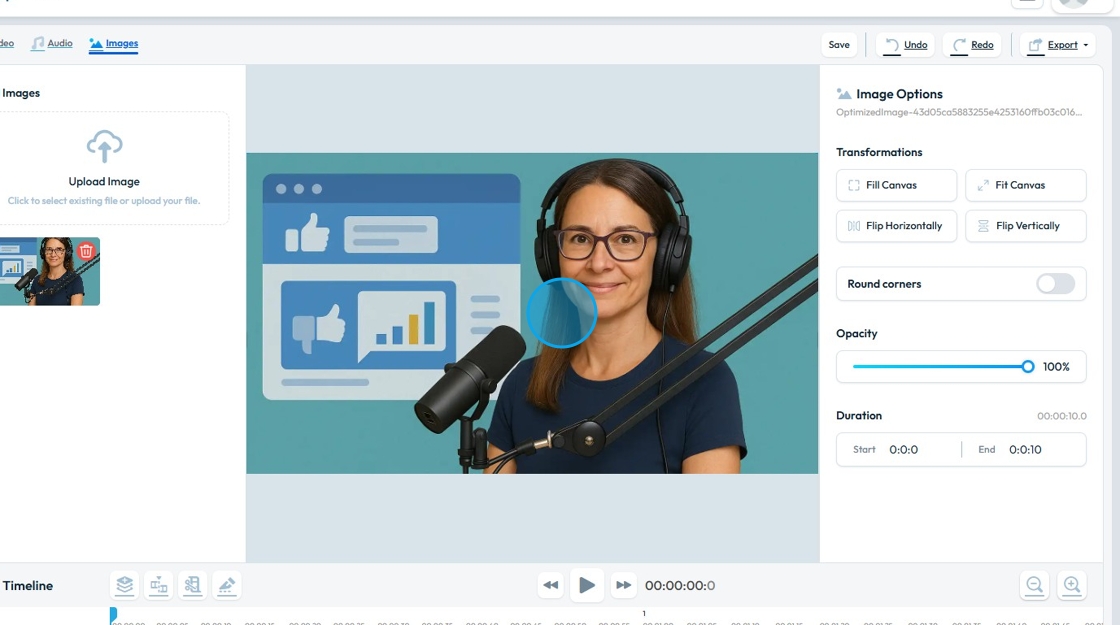The height and width of the screenshot is (625, 1120).
Task: Delete the uploaded image thumbnail
Action: [x=86, y=251]
